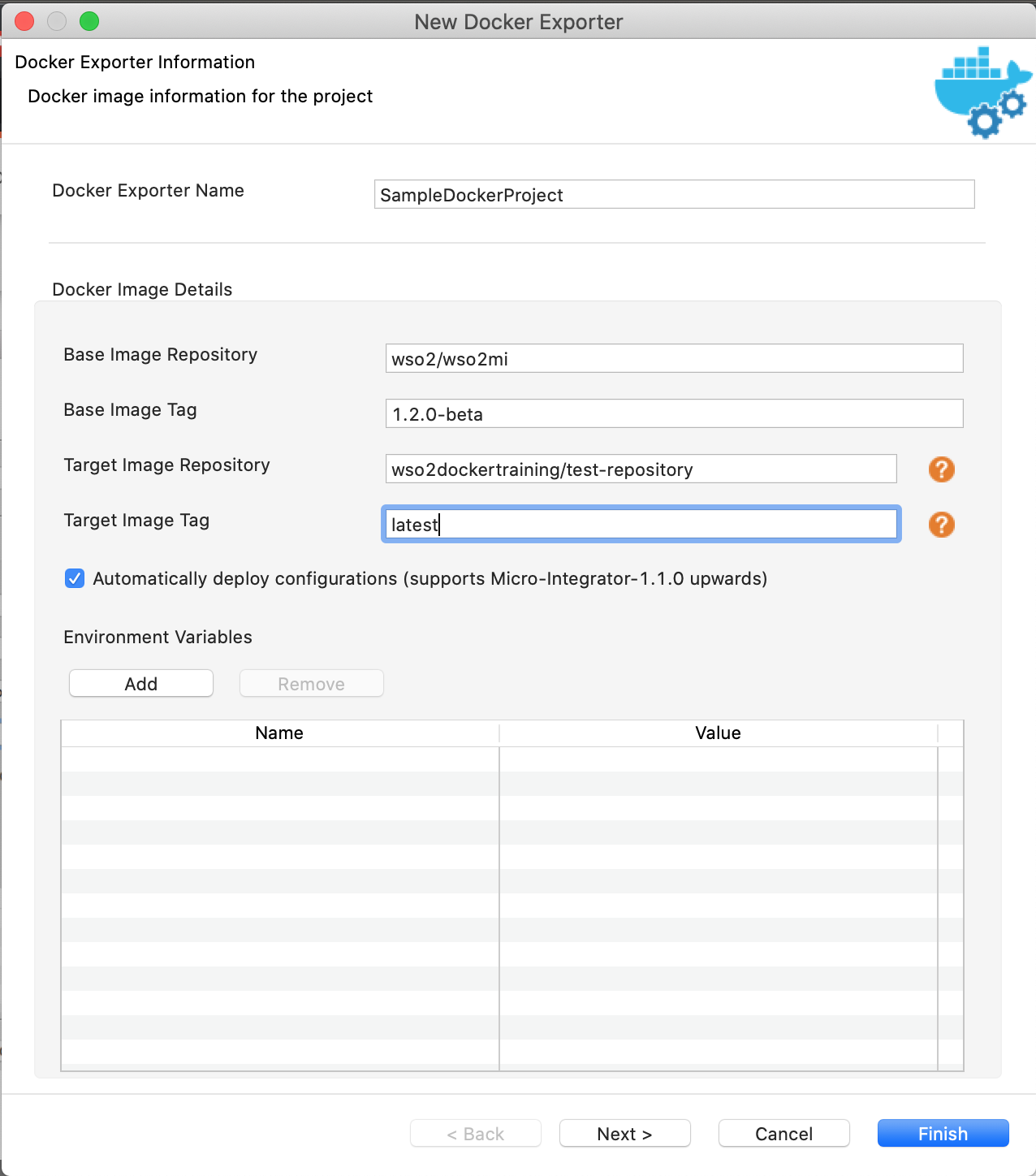Click the Target Image Tag field
Image resolution: width=1036 pixels, height=1176 pixels.
[x=641, y=524]
